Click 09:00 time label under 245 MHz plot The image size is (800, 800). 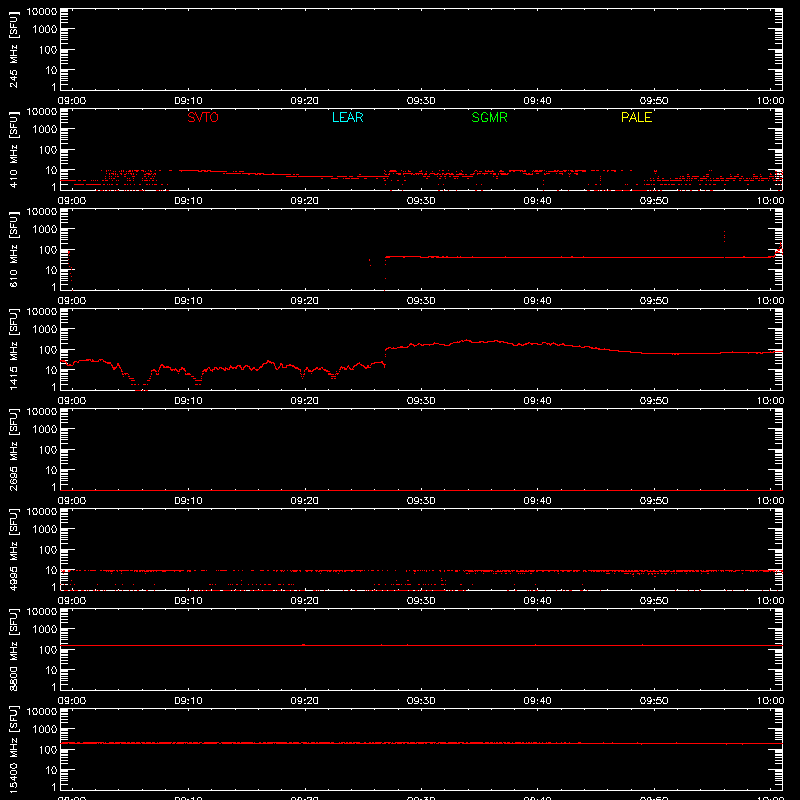tap(71, 101)
